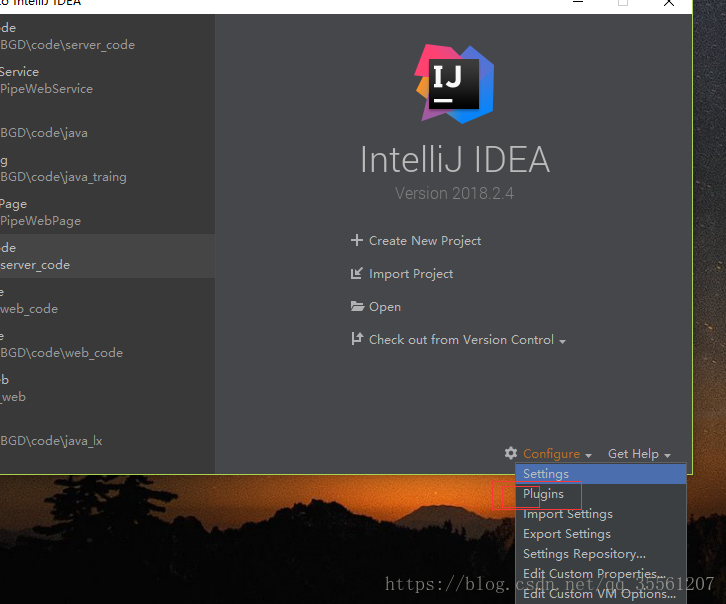Click the IntelliJ IDEA logo

454,84
